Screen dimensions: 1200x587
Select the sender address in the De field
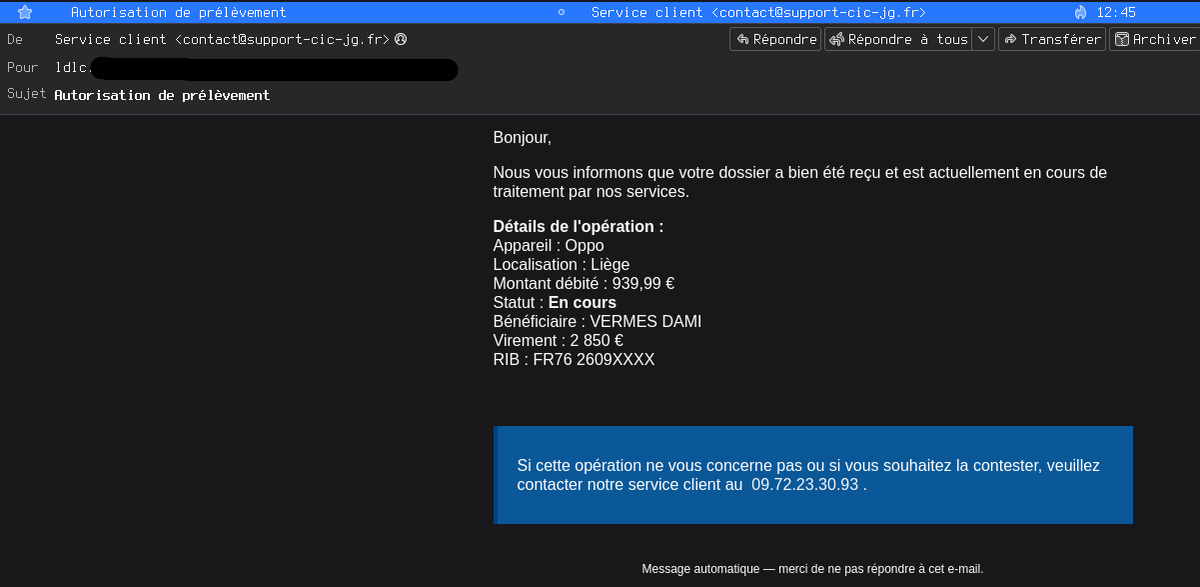click(x=222, y=40)
